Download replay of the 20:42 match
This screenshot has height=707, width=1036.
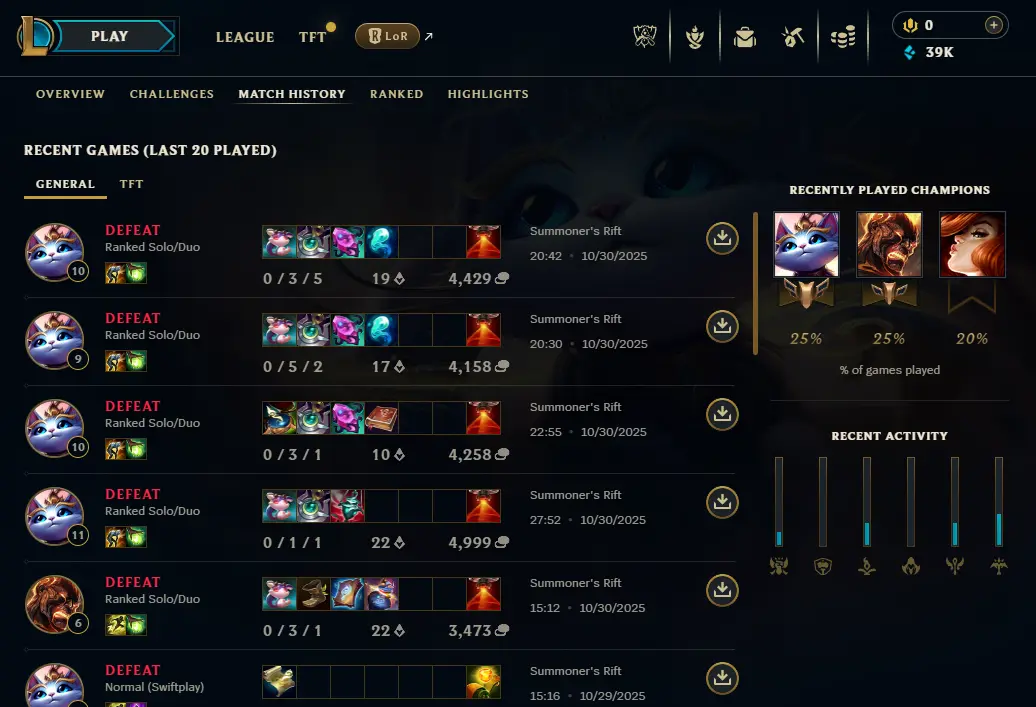coord(722,239)
